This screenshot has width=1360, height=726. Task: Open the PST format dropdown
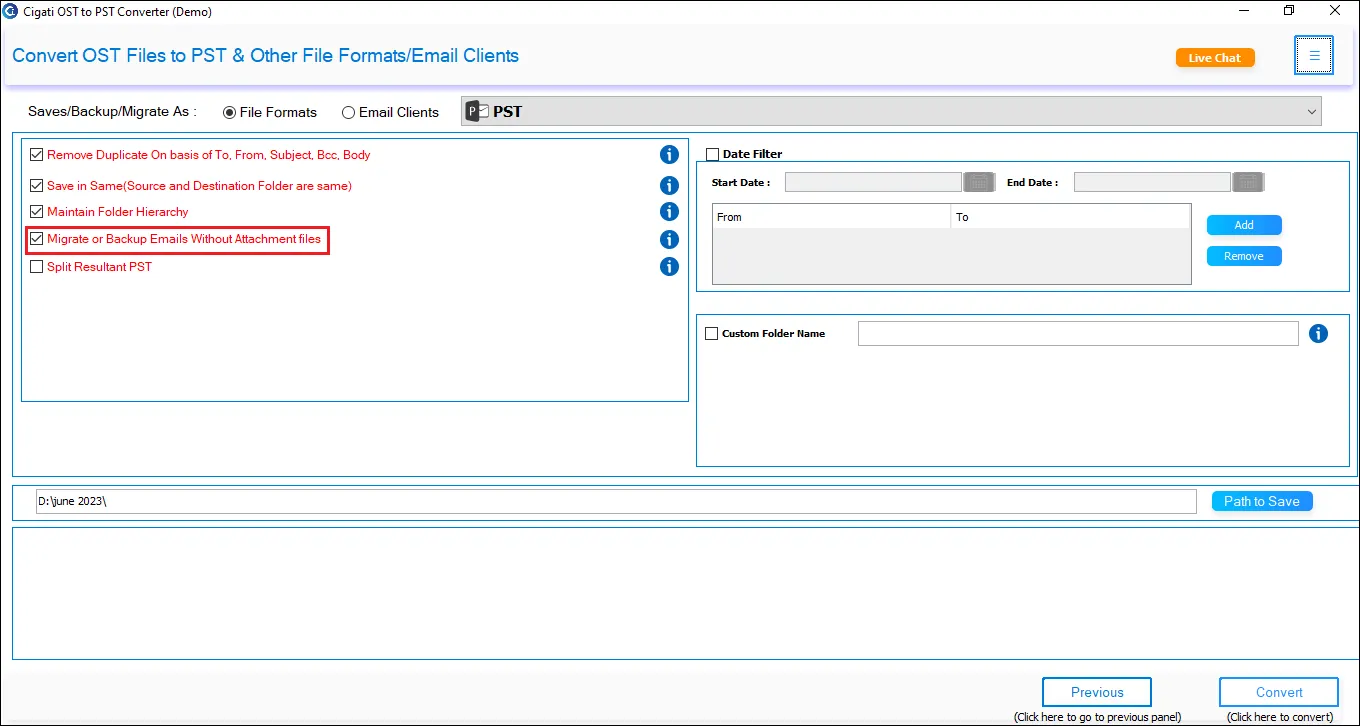click(x=891, y=111)
